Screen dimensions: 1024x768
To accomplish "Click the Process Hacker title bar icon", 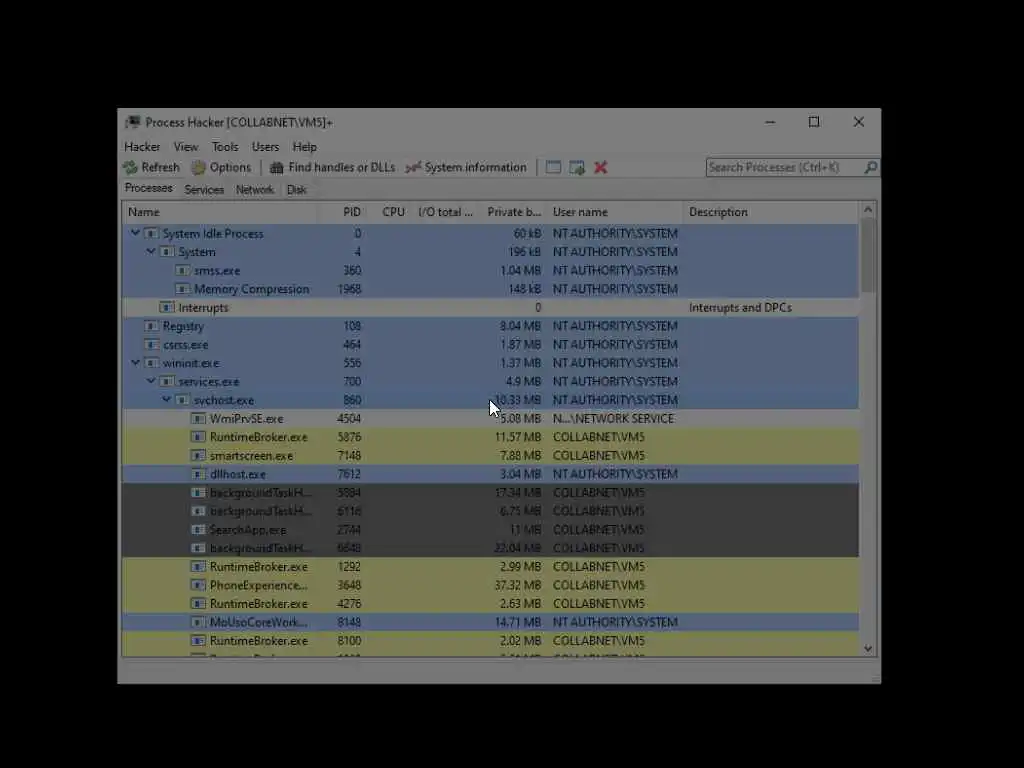I will coord(133,122).
